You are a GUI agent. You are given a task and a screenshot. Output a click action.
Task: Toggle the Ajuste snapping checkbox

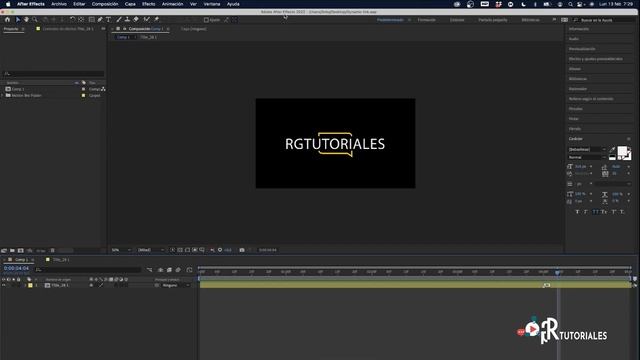(x=206, y=20)
